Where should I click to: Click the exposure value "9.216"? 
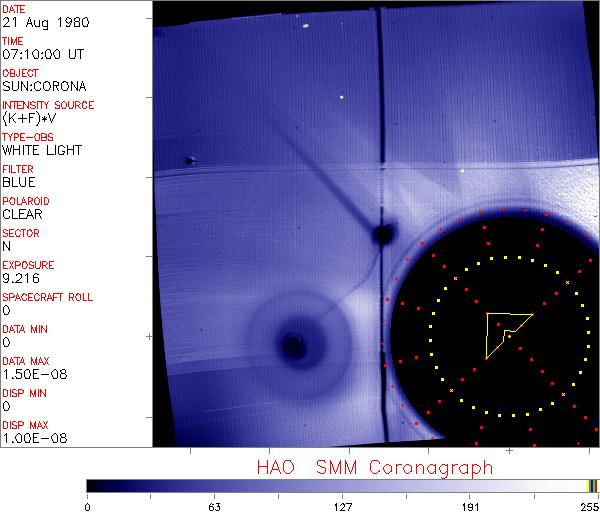[x=21, y=278]
